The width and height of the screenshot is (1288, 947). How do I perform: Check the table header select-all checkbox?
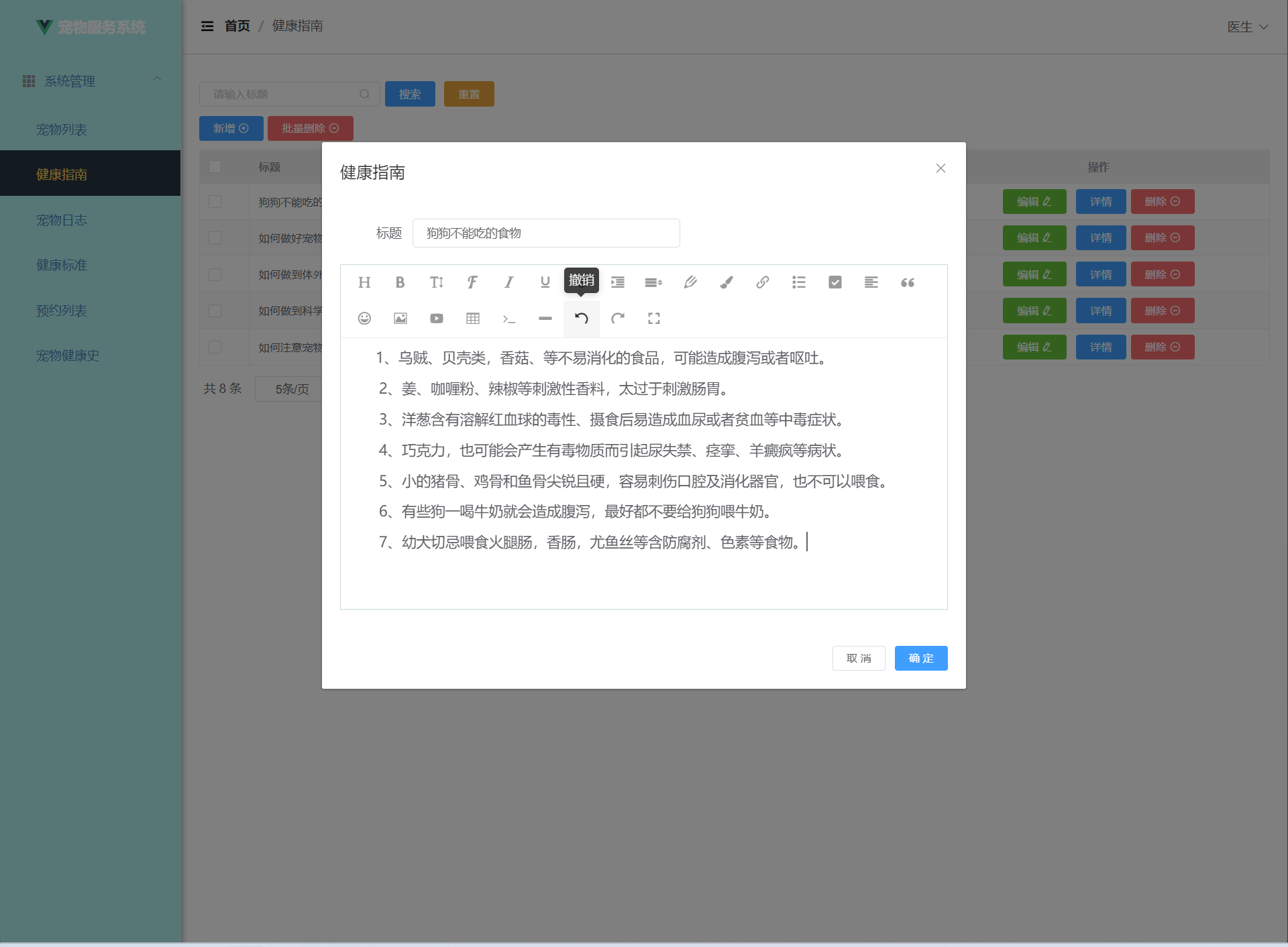215,166
